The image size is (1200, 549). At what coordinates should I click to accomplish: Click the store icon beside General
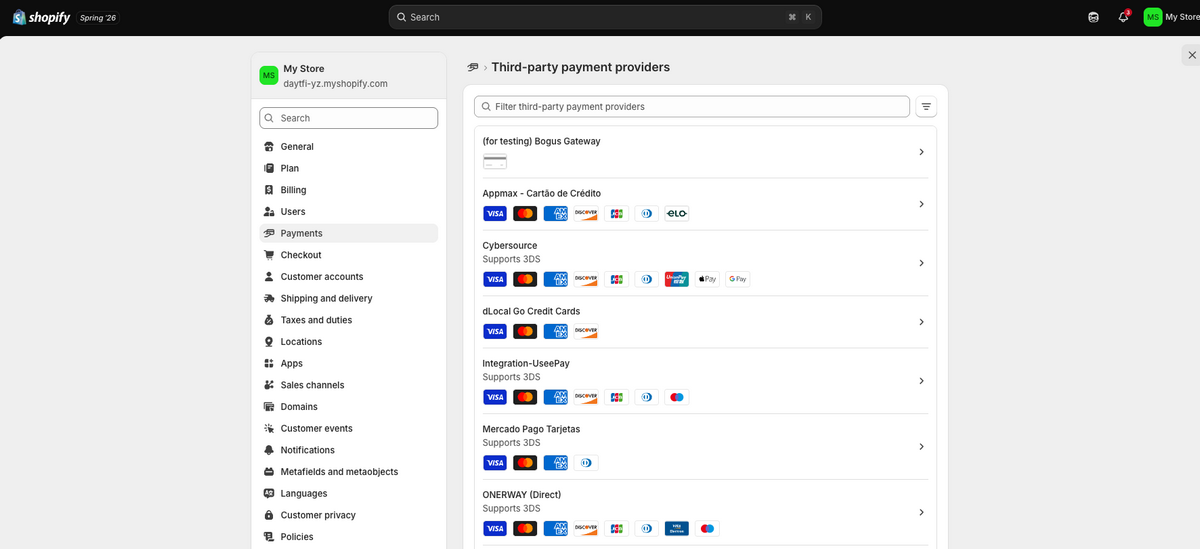click(269, 147)
